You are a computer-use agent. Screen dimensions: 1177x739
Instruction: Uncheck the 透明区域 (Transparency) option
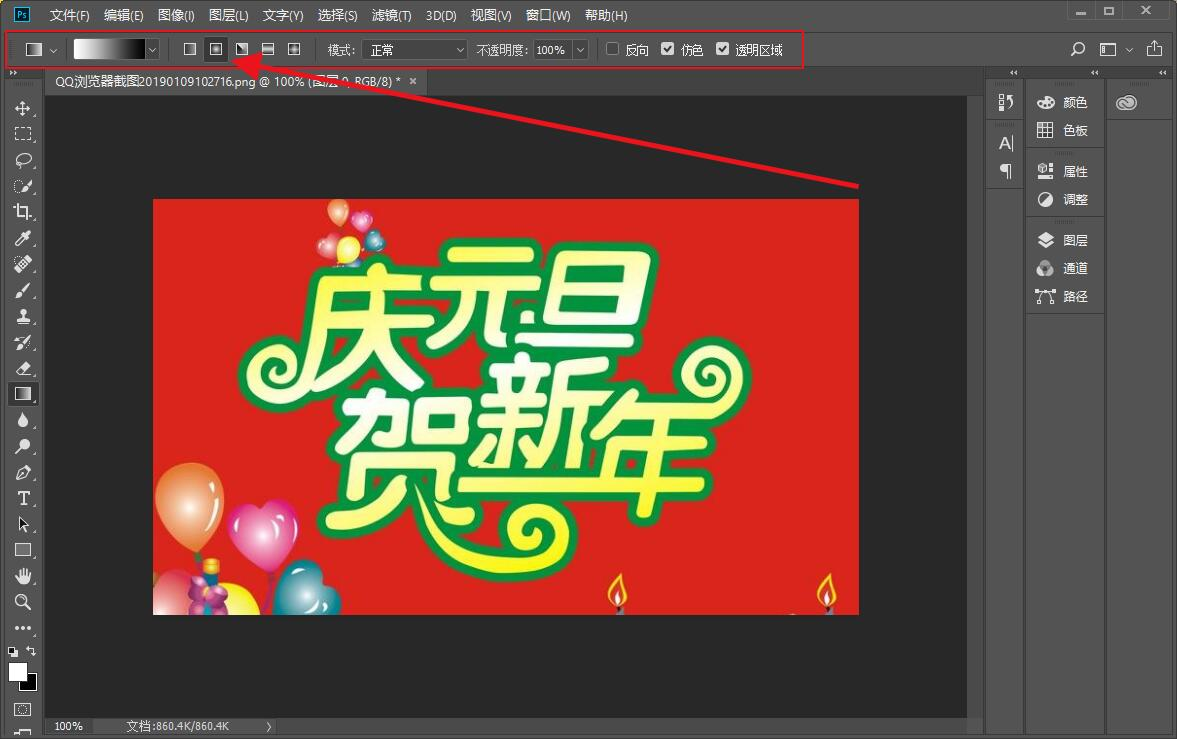[723, 48]
